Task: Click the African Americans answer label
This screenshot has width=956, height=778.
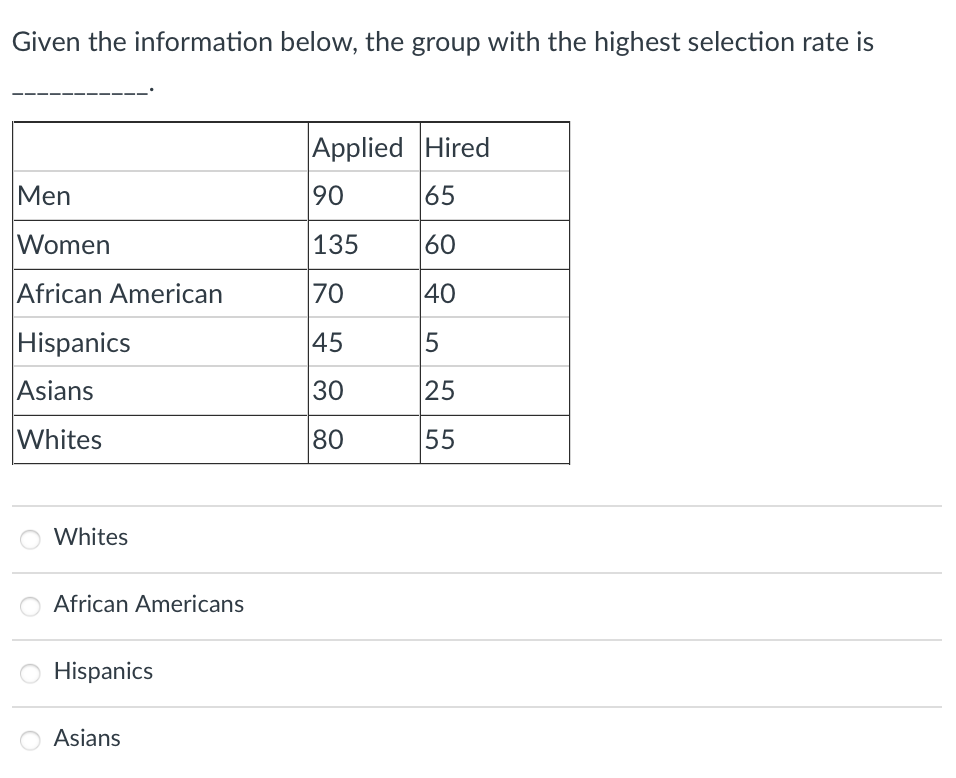Action: (149, 604)
